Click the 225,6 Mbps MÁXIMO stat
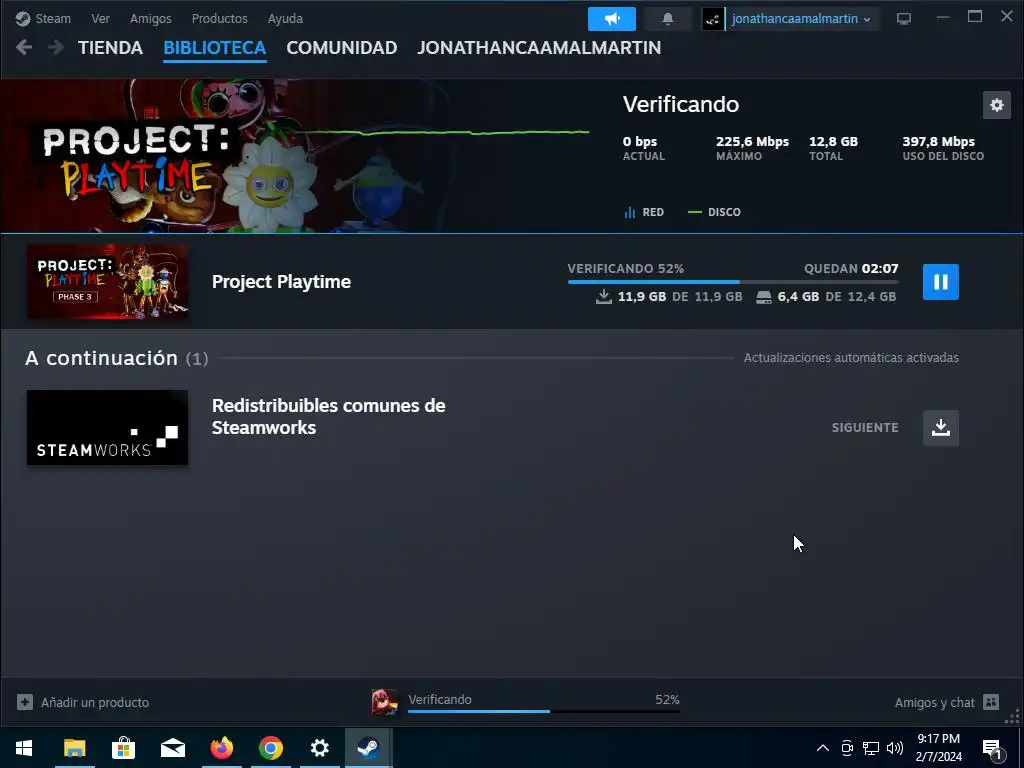Viewport: 1024px width, 768px height. tap(752, 148)
